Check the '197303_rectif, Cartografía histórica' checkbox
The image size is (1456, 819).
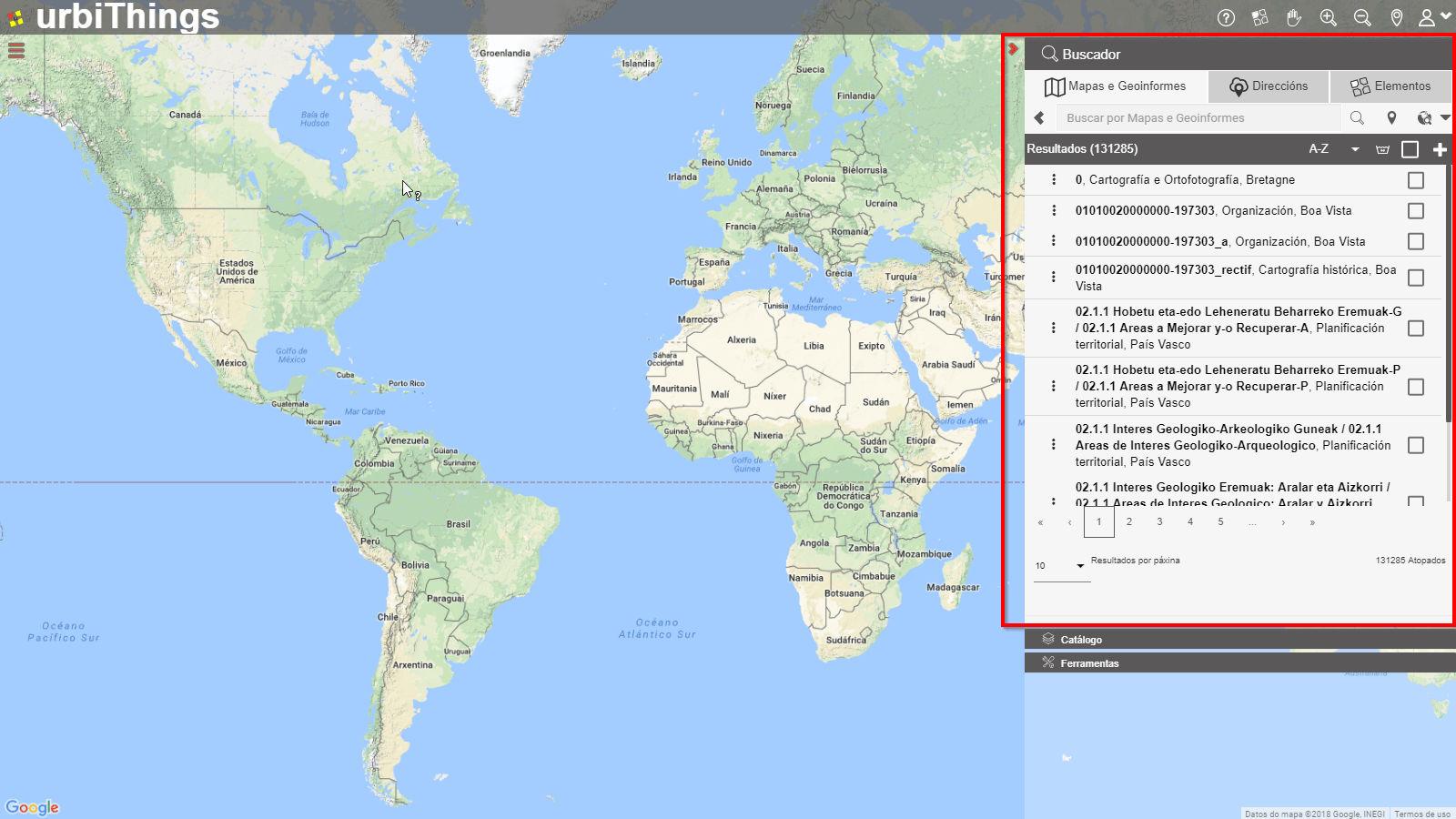(1416, 278)
